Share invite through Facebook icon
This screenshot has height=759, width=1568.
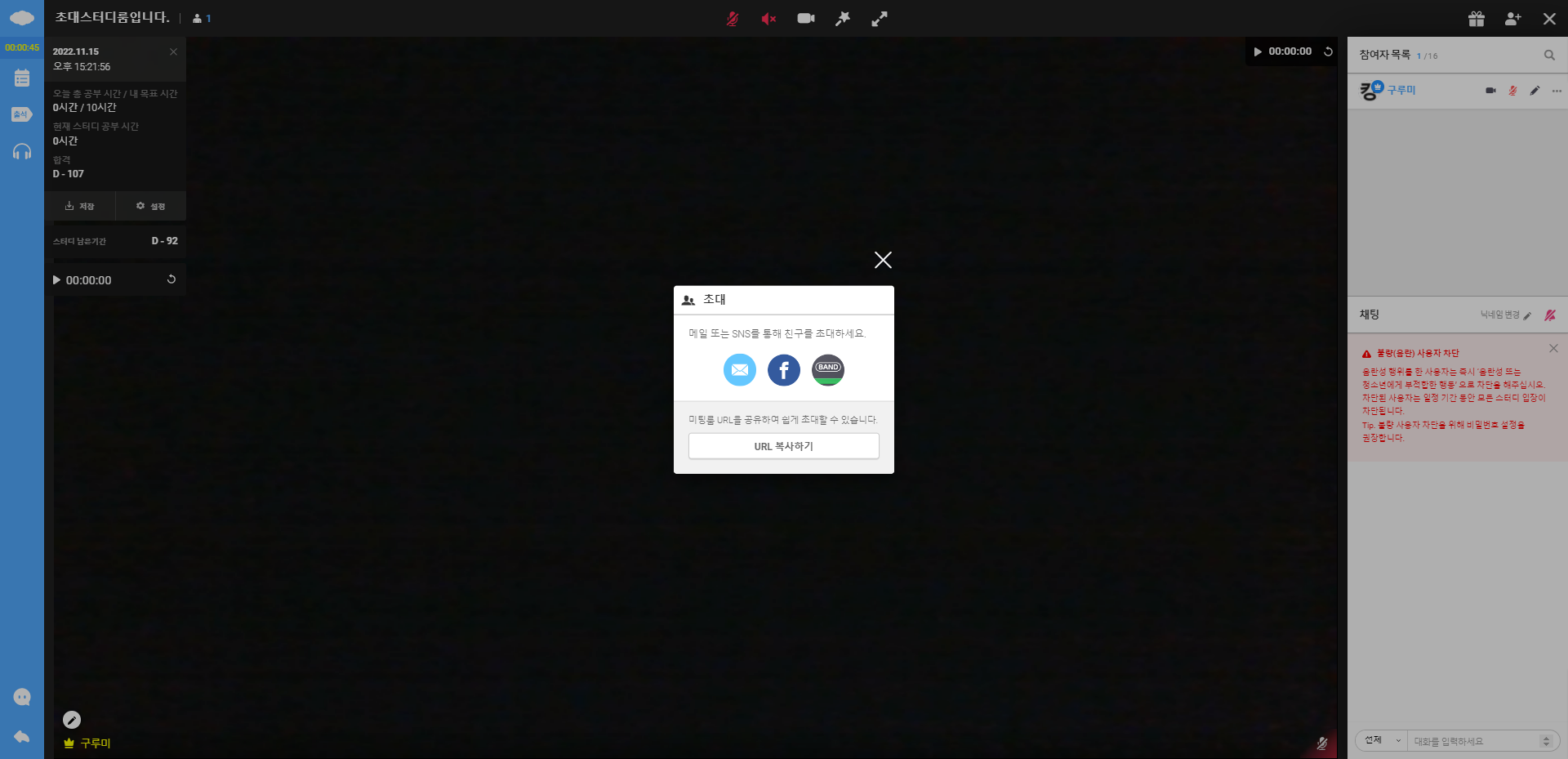point(783,370)
